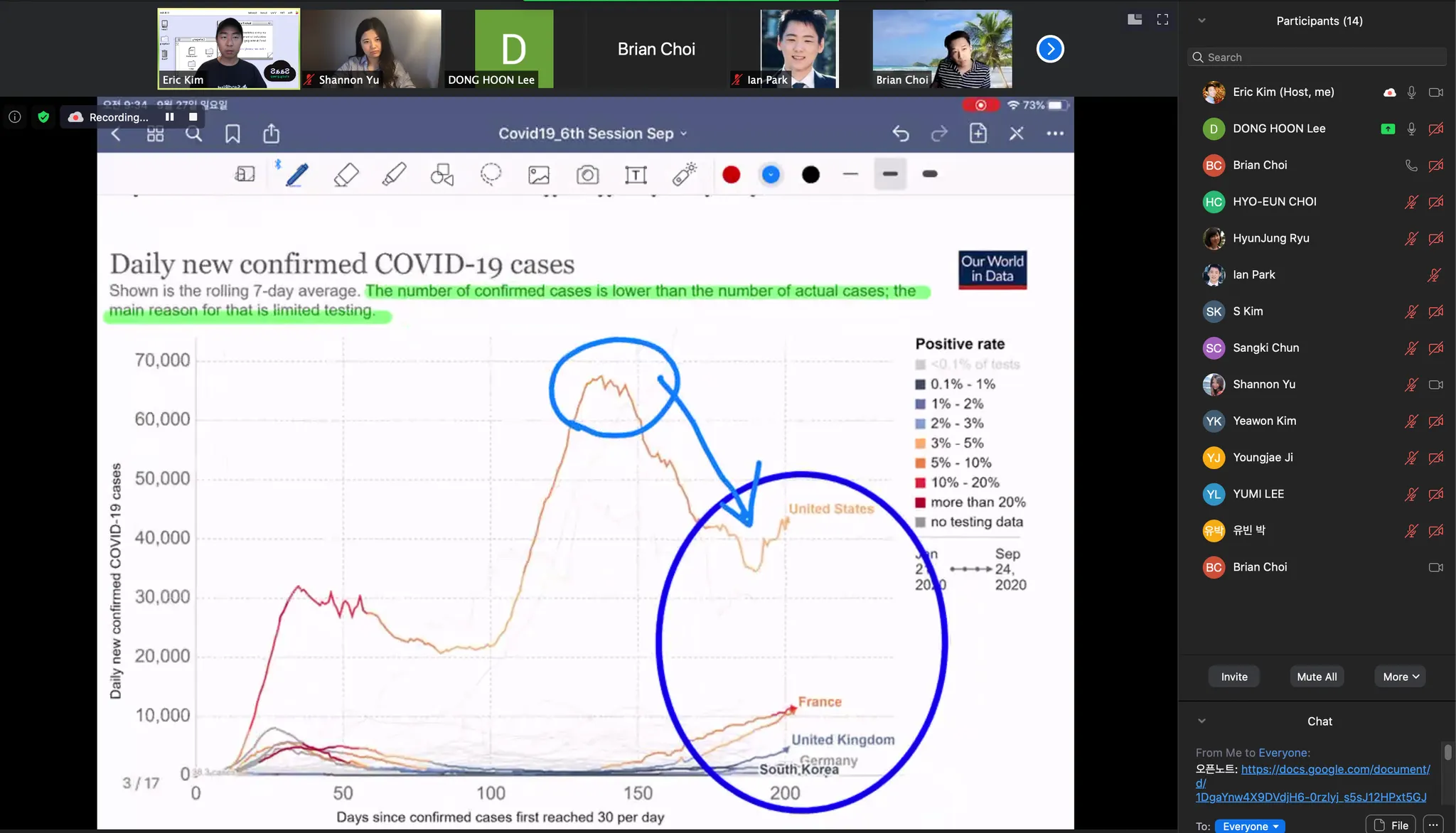This screenshot has height=833, width=1456.
Task: Open the Camera insert tool
Action: click(x=587, y=175)
